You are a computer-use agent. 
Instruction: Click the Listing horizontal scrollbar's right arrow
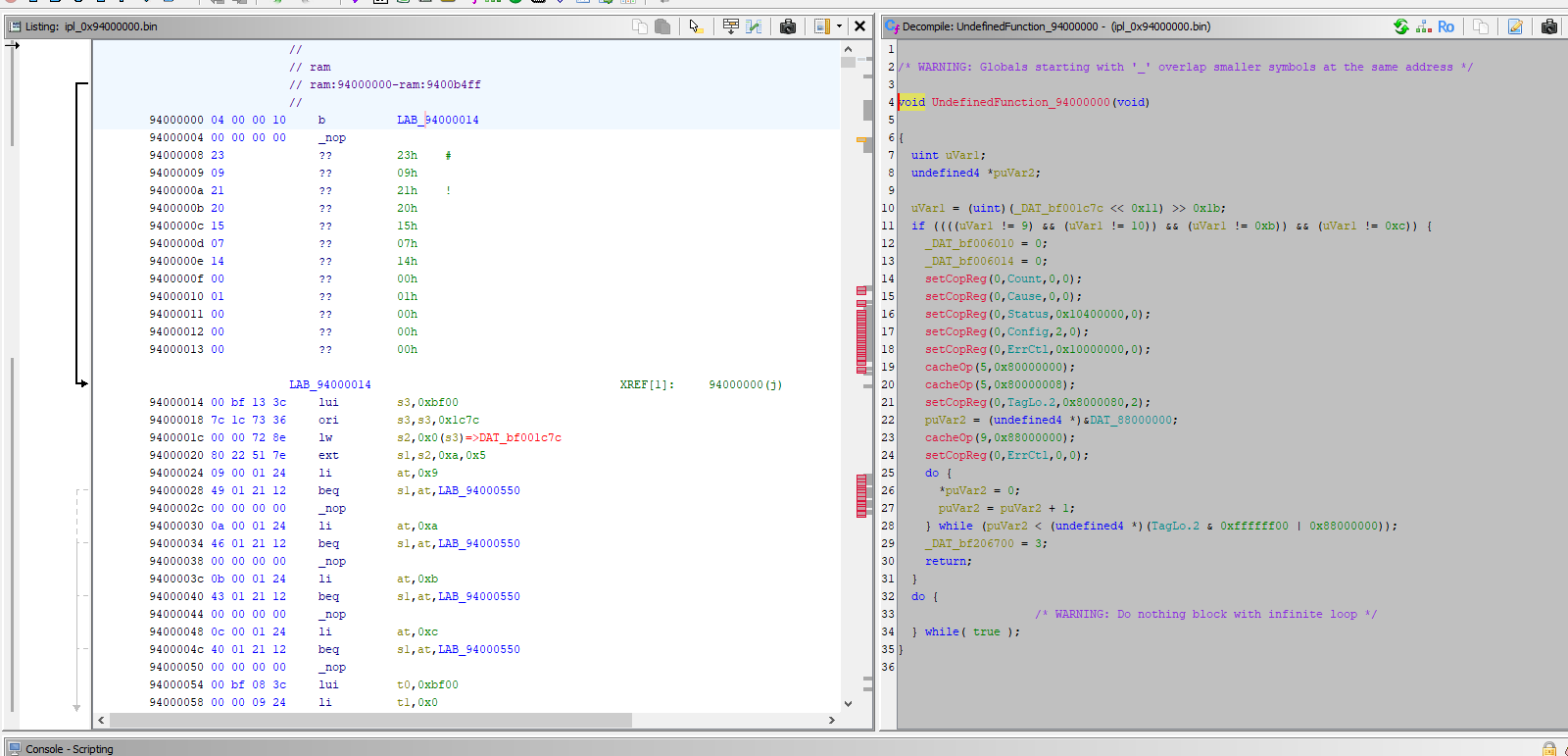coord(832,720)
